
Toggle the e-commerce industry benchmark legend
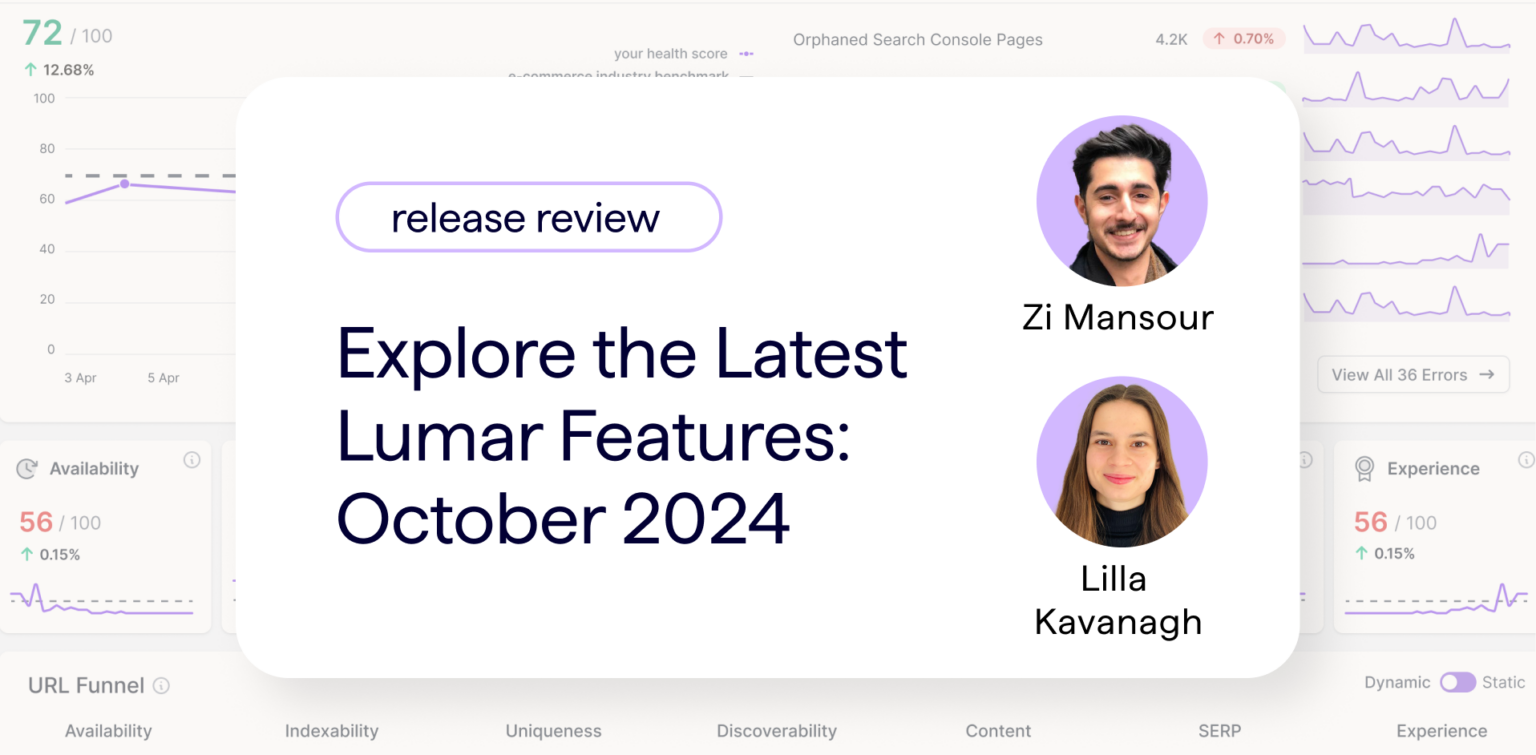tap(618, 76)
